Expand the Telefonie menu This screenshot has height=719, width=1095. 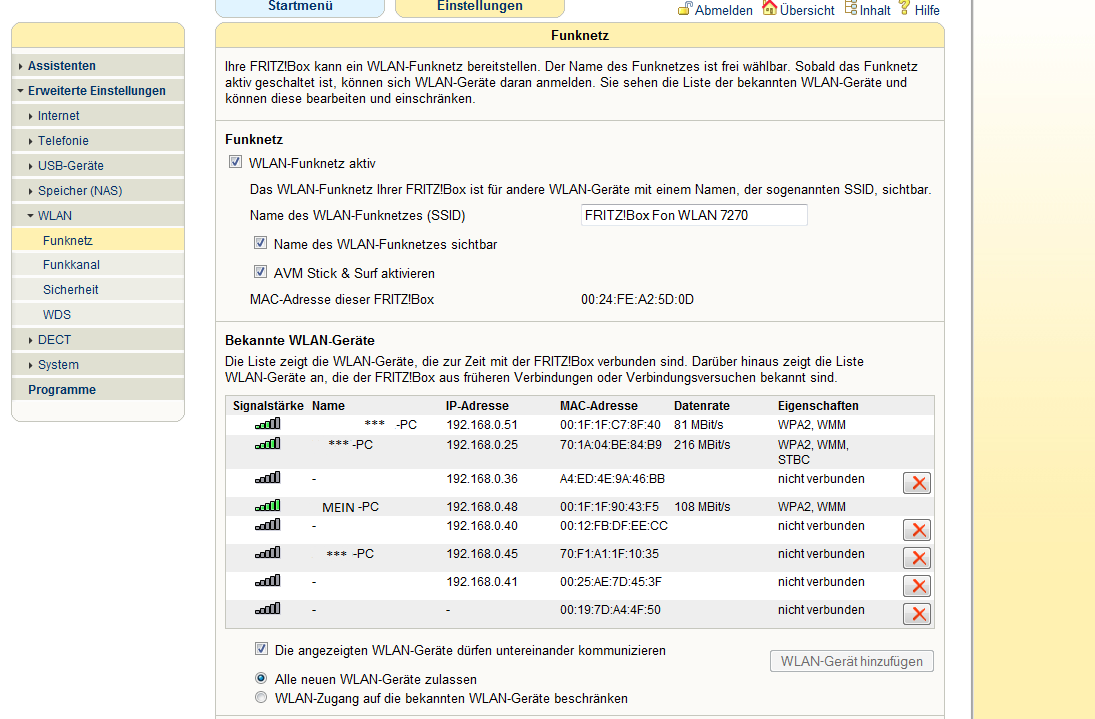pos(98,141)
